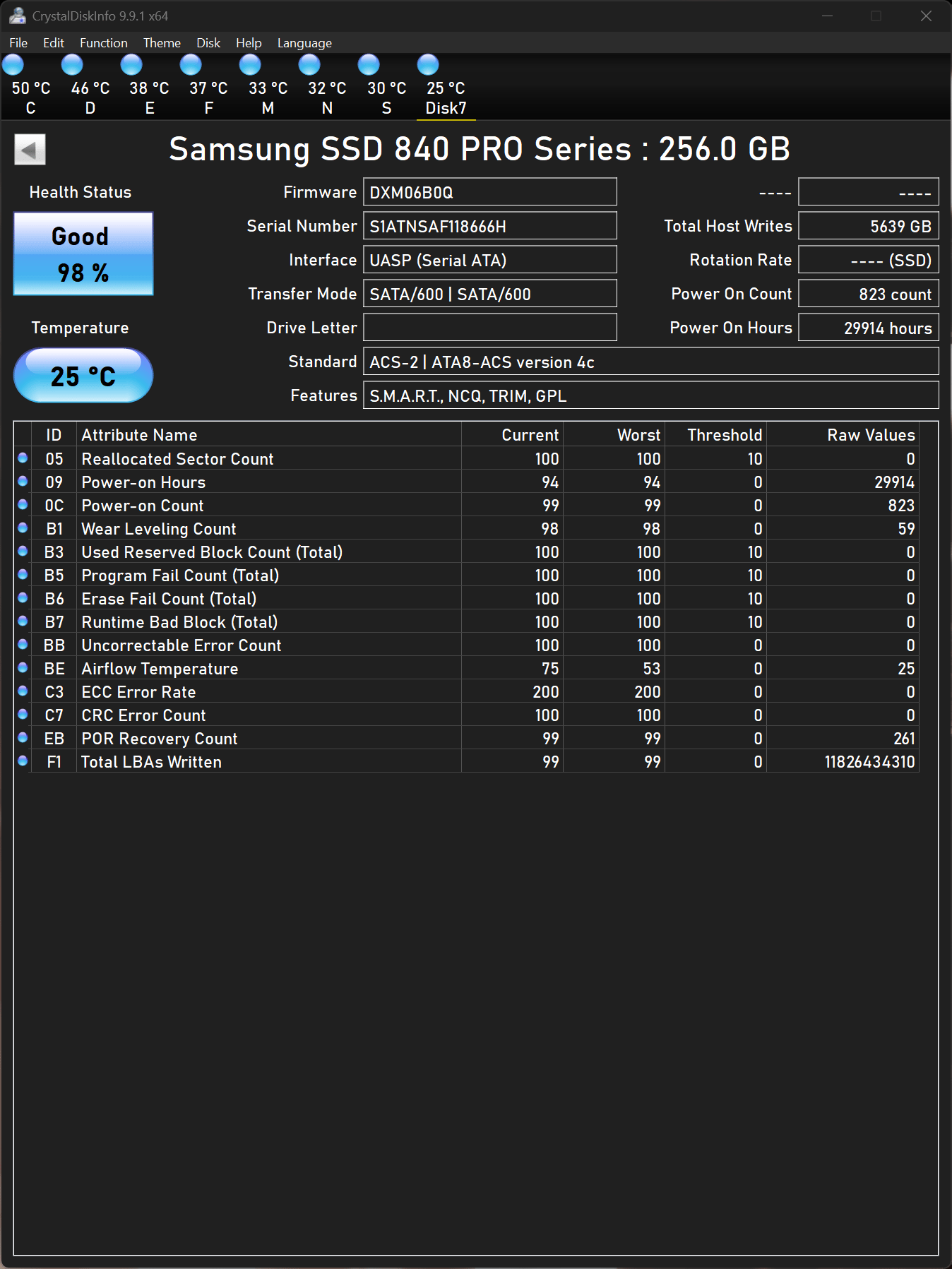
Task: Open the Help menu
Action: pos(249,43)
